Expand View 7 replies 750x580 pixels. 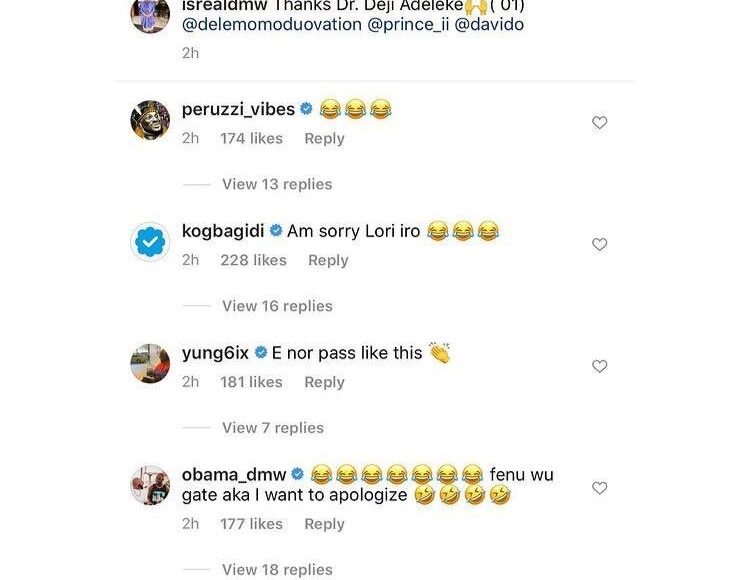(273, 428)
